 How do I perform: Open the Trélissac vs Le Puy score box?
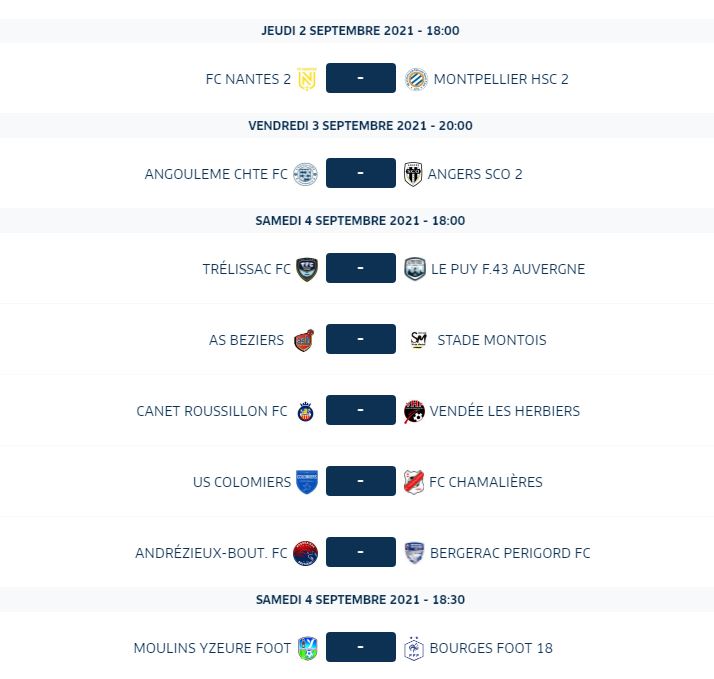(360, 269)
